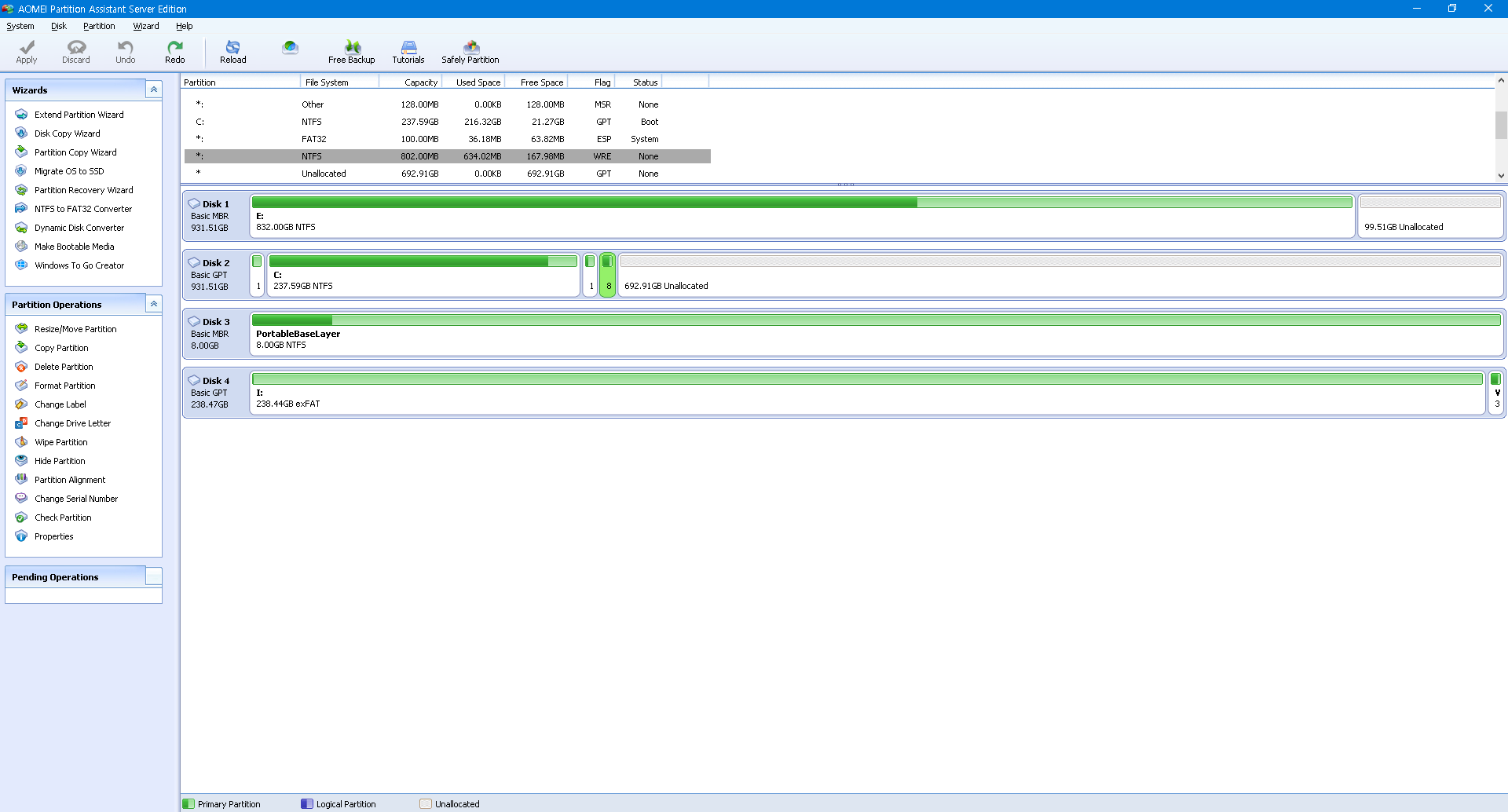Image resolution: width=1508 pixels, height=812 pixels.
Task: Open Dynamic Disk Converter
Action: (79, 228)
